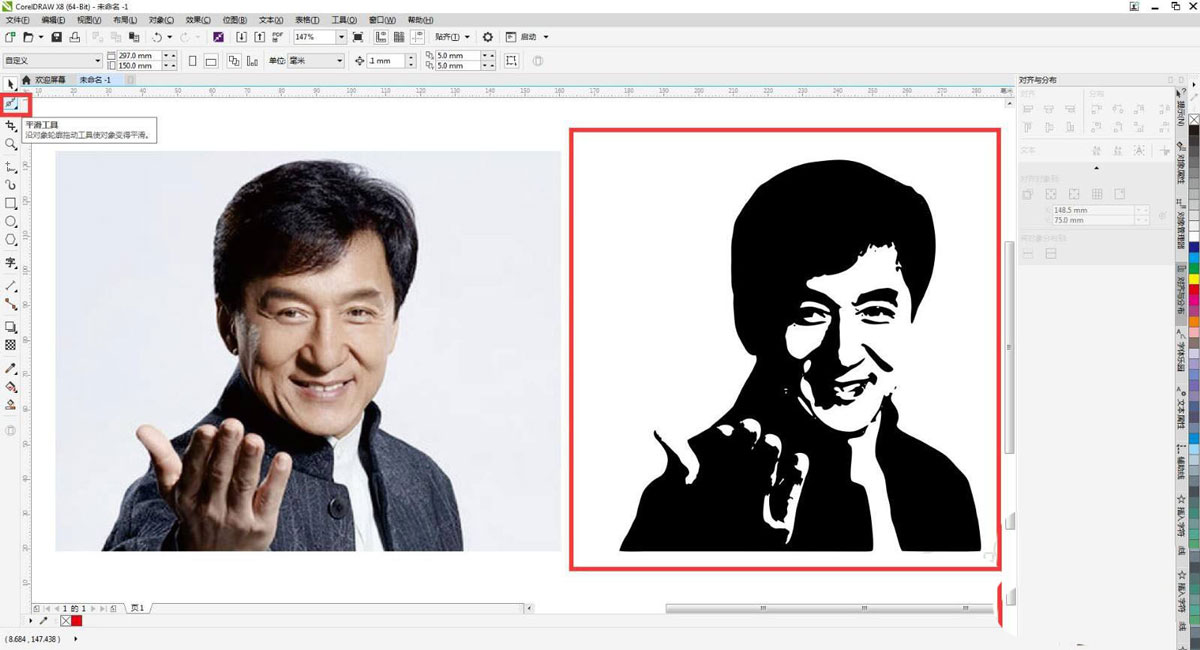1200x650 pixels.
Task: Toggle portrait page orientation
Action: [x=193, y=61]
